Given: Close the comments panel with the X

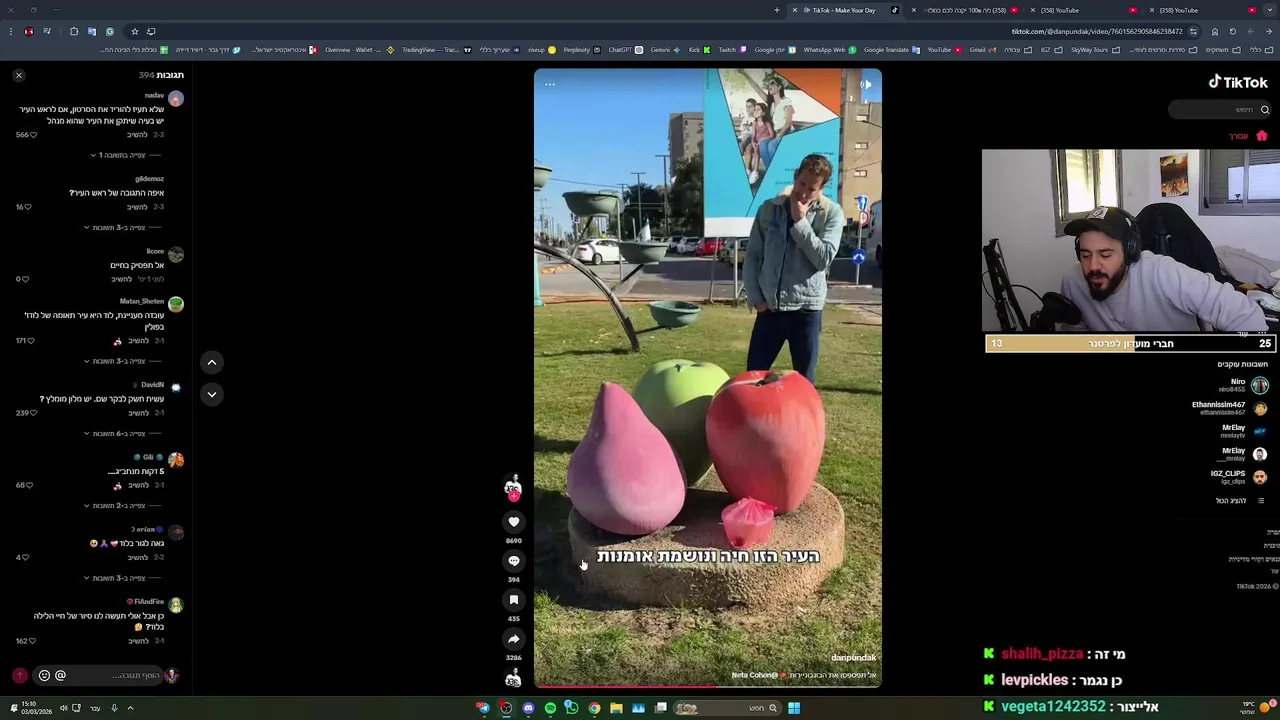Looking at the screenshot, I should 18,75.
